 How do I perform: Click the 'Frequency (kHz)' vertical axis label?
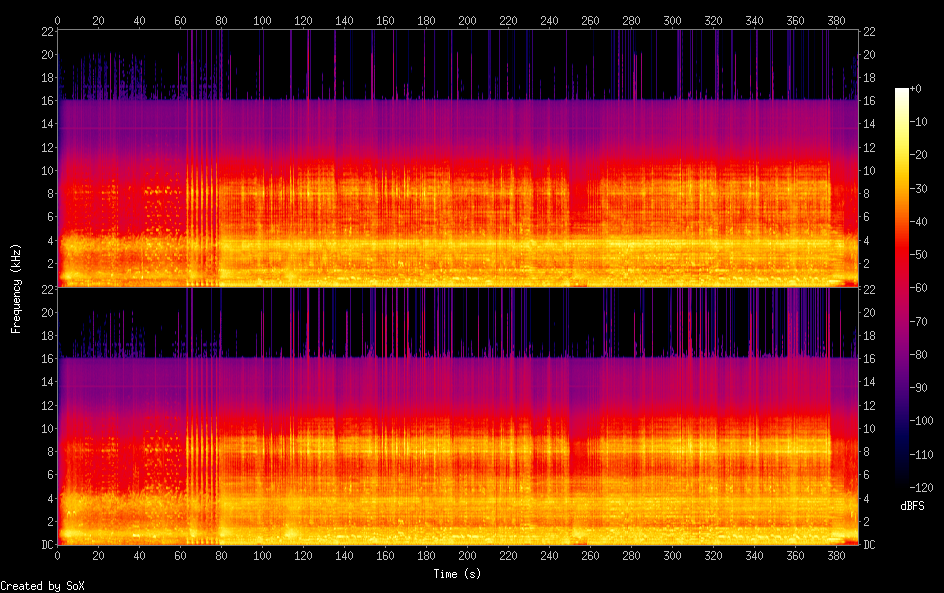tap(16, 288)
